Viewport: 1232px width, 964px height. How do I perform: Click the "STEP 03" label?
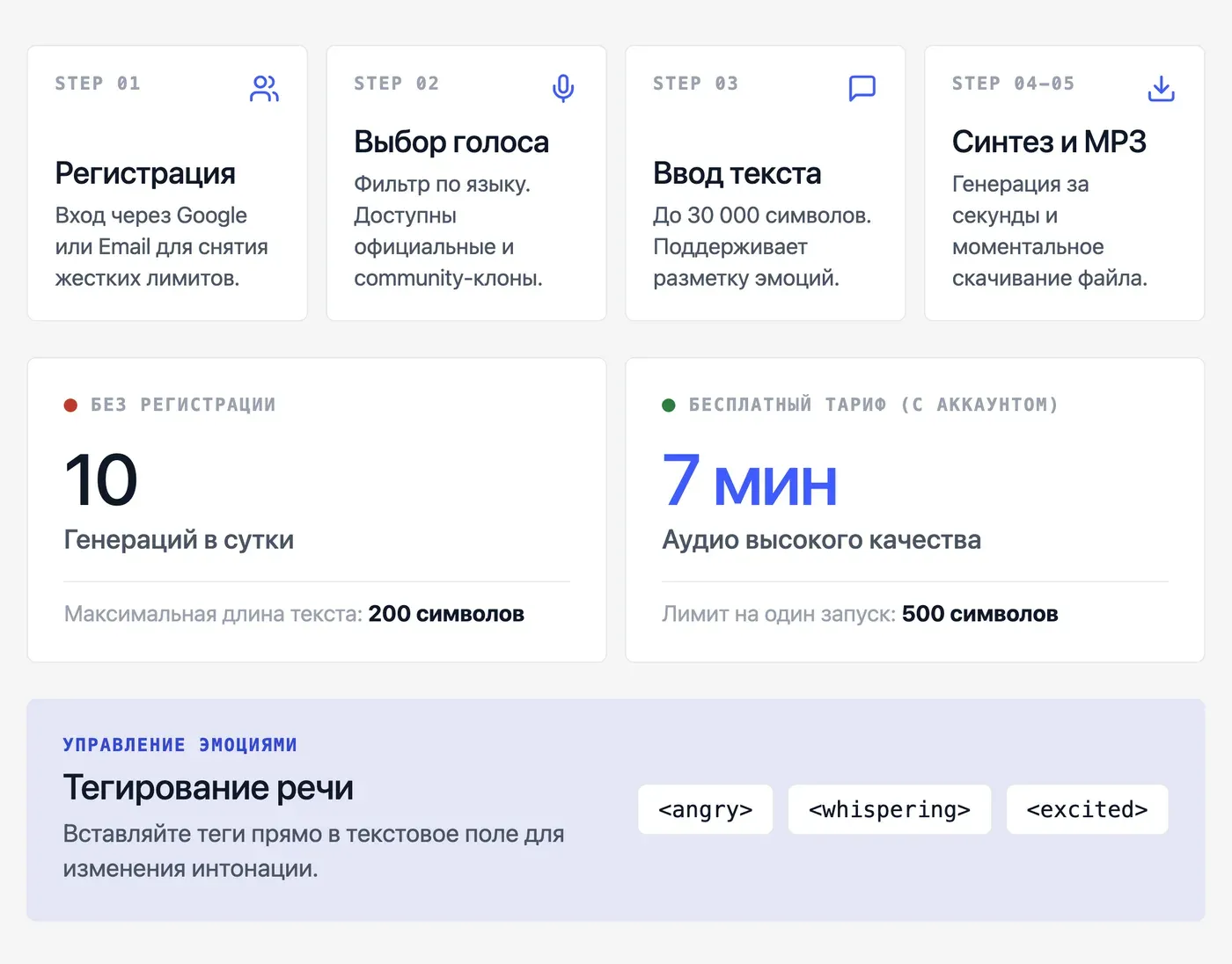(x=696, y=84)
